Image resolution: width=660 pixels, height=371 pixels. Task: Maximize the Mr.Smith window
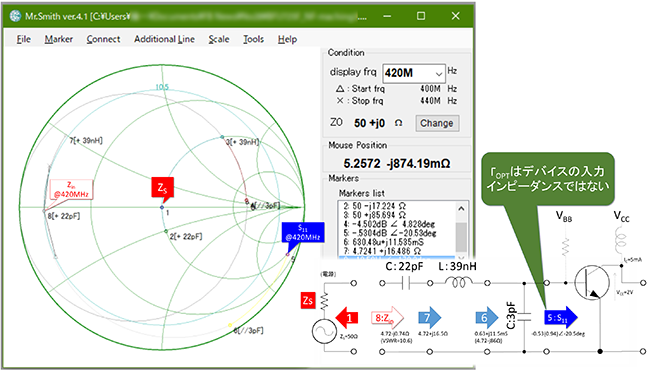coord(421,16)
